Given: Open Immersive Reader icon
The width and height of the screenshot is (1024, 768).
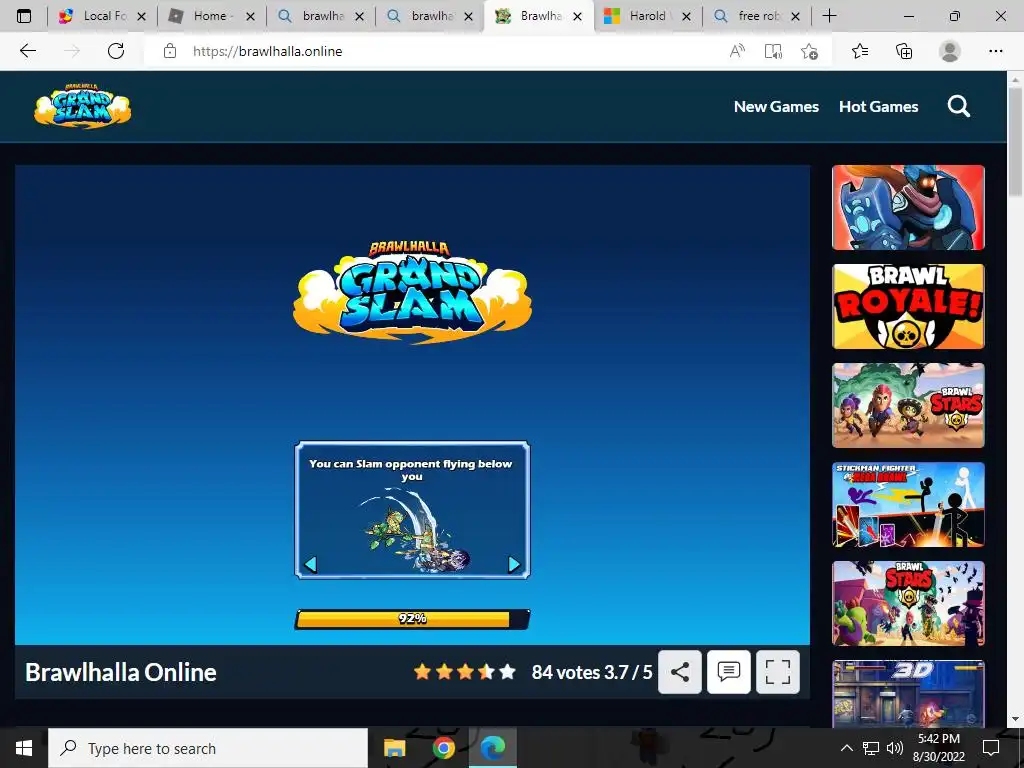Looking at the screenshot, I should 773,51.
